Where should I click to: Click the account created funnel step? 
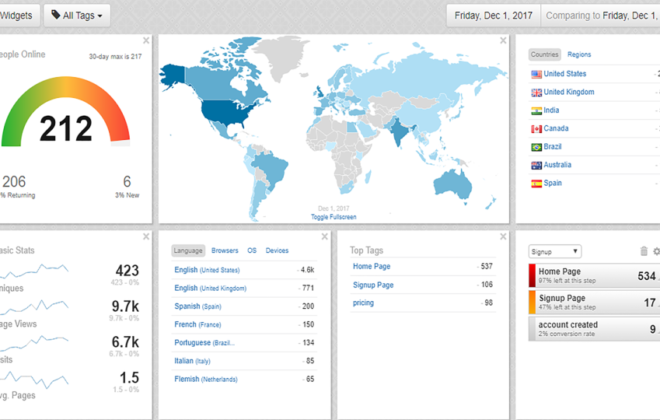coord(594,329)
